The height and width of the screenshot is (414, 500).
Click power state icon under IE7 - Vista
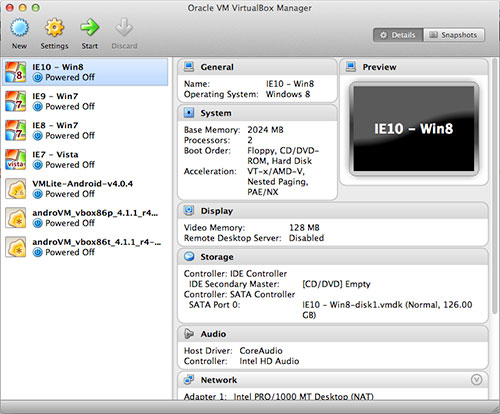38,165
